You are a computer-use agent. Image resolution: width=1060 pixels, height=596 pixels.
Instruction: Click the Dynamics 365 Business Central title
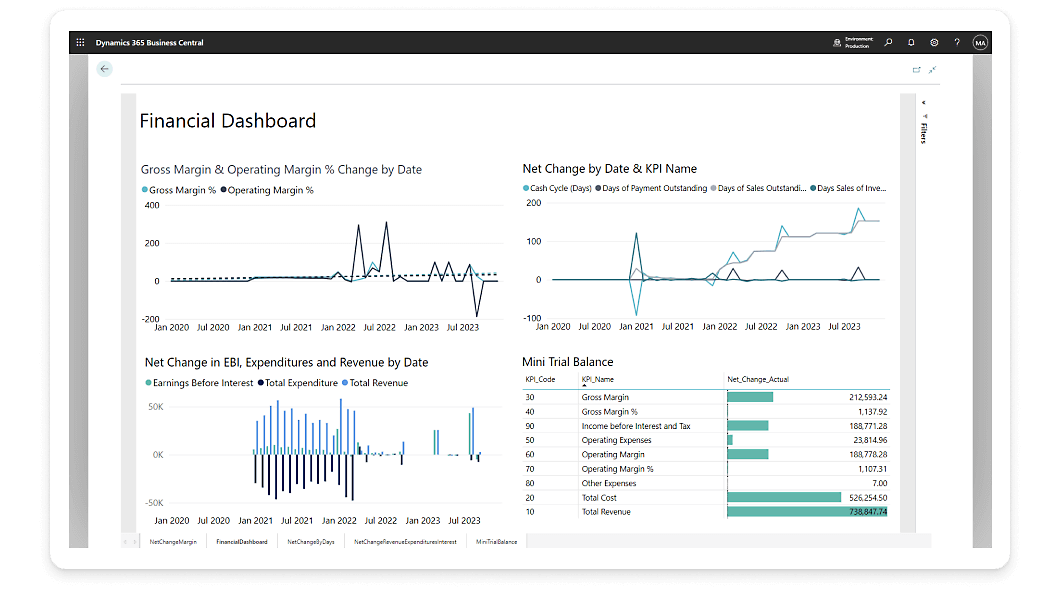click(150, 43)
